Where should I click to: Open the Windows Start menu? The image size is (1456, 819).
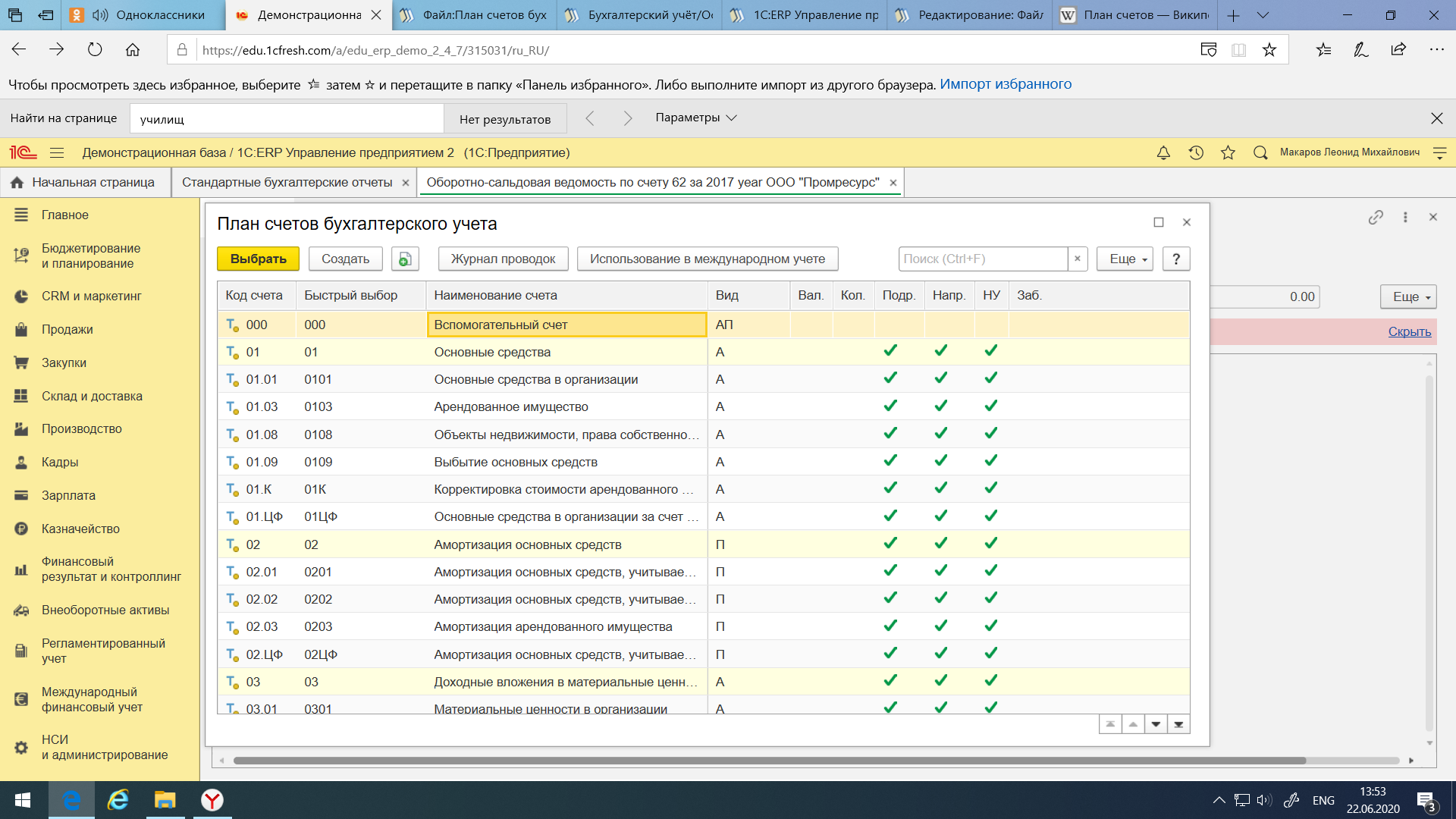pyautogui.click(x=23, y=800)
